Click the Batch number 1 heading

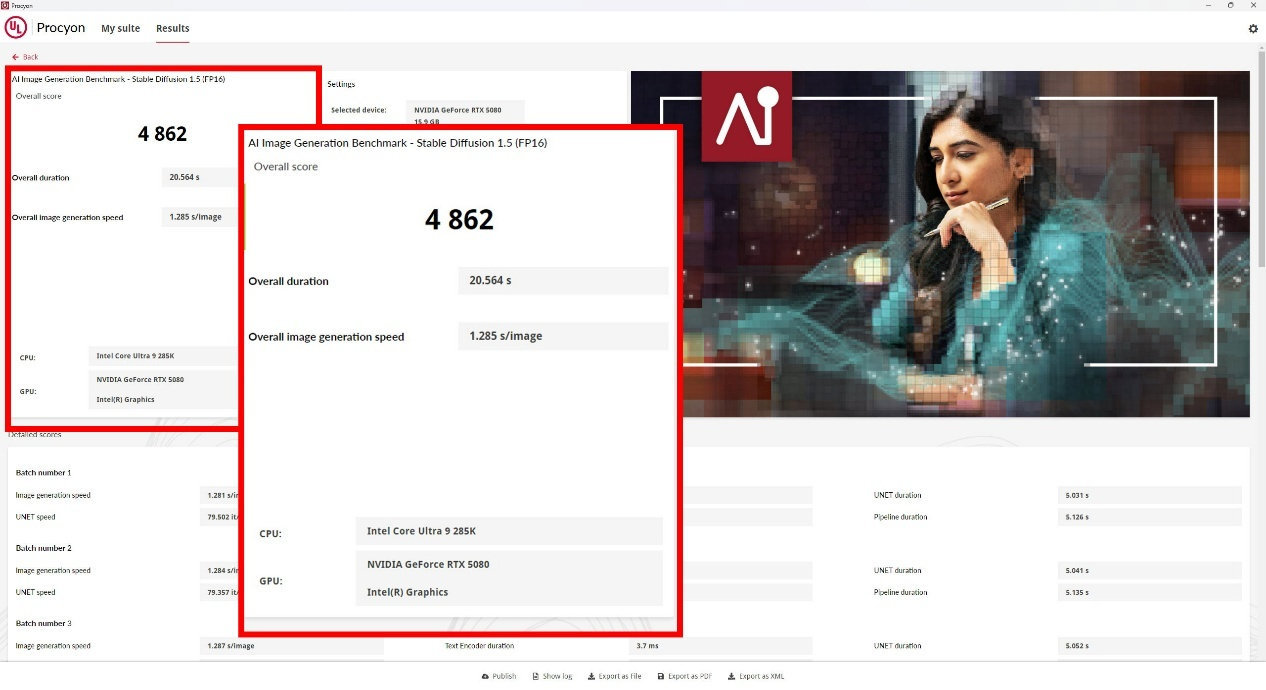click(x=43, y=472)
